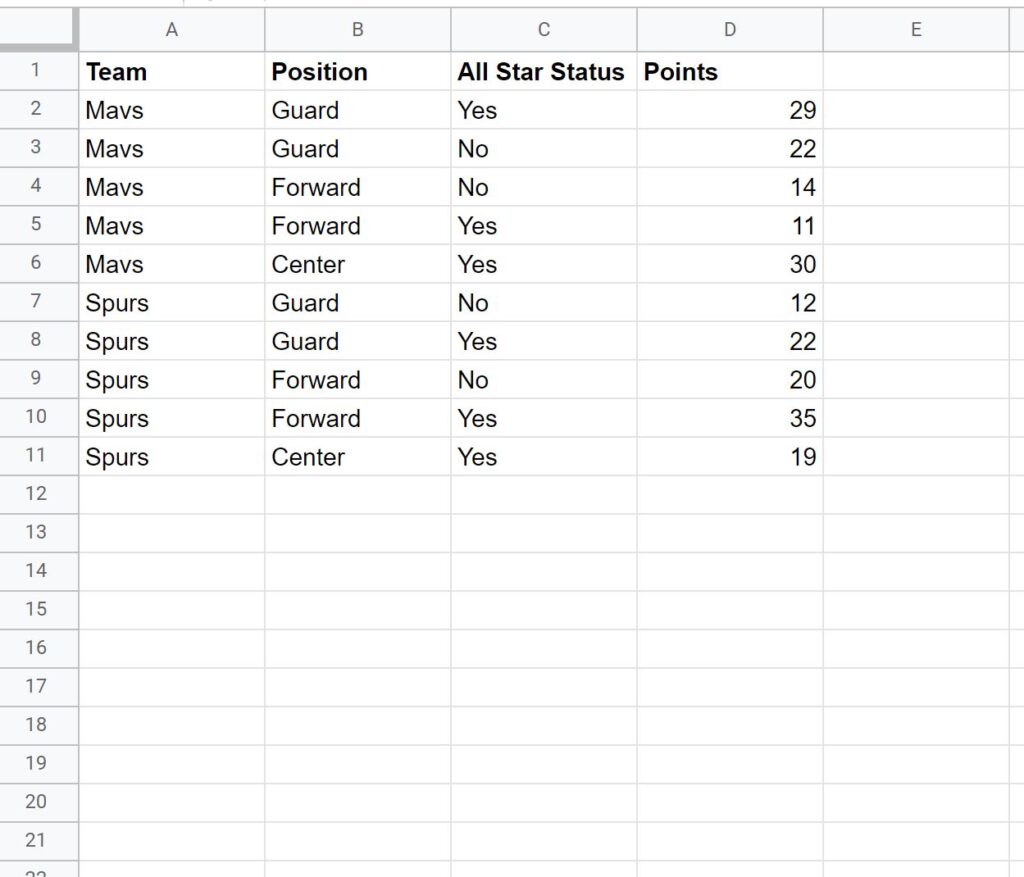Select column C header
Image resolution: width=1024 pixels, height=877 pixels.
(543, 30)
